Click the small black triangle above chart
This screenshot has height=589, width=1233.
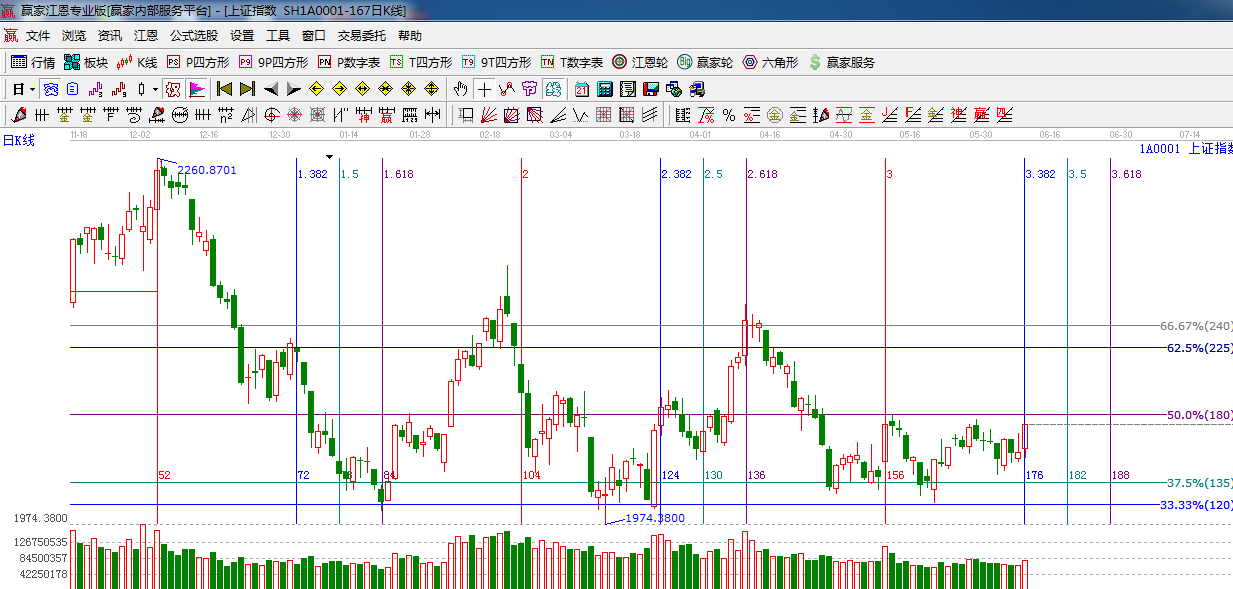click(329, 156)
